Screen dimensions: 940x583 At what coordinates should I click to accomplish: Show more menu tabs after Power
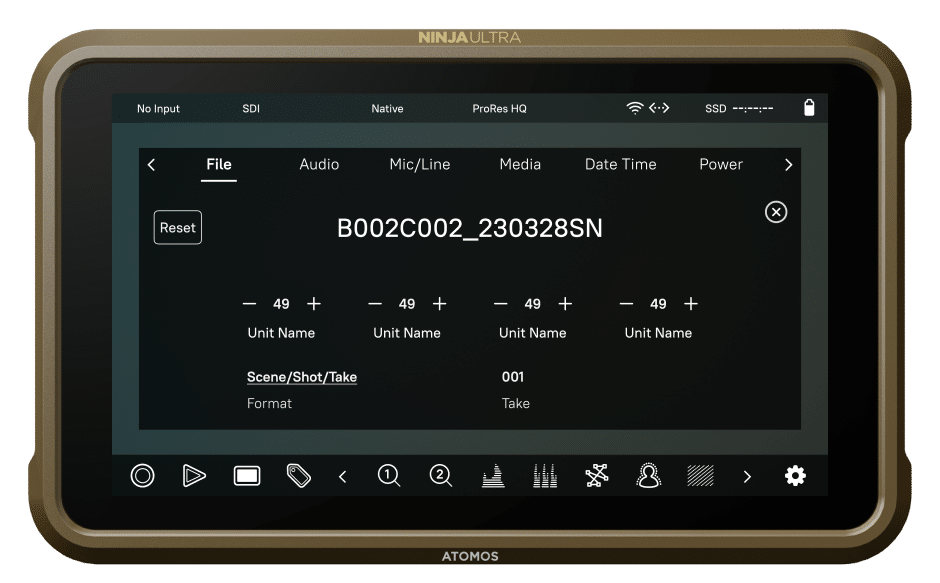(x=788, y=165)
